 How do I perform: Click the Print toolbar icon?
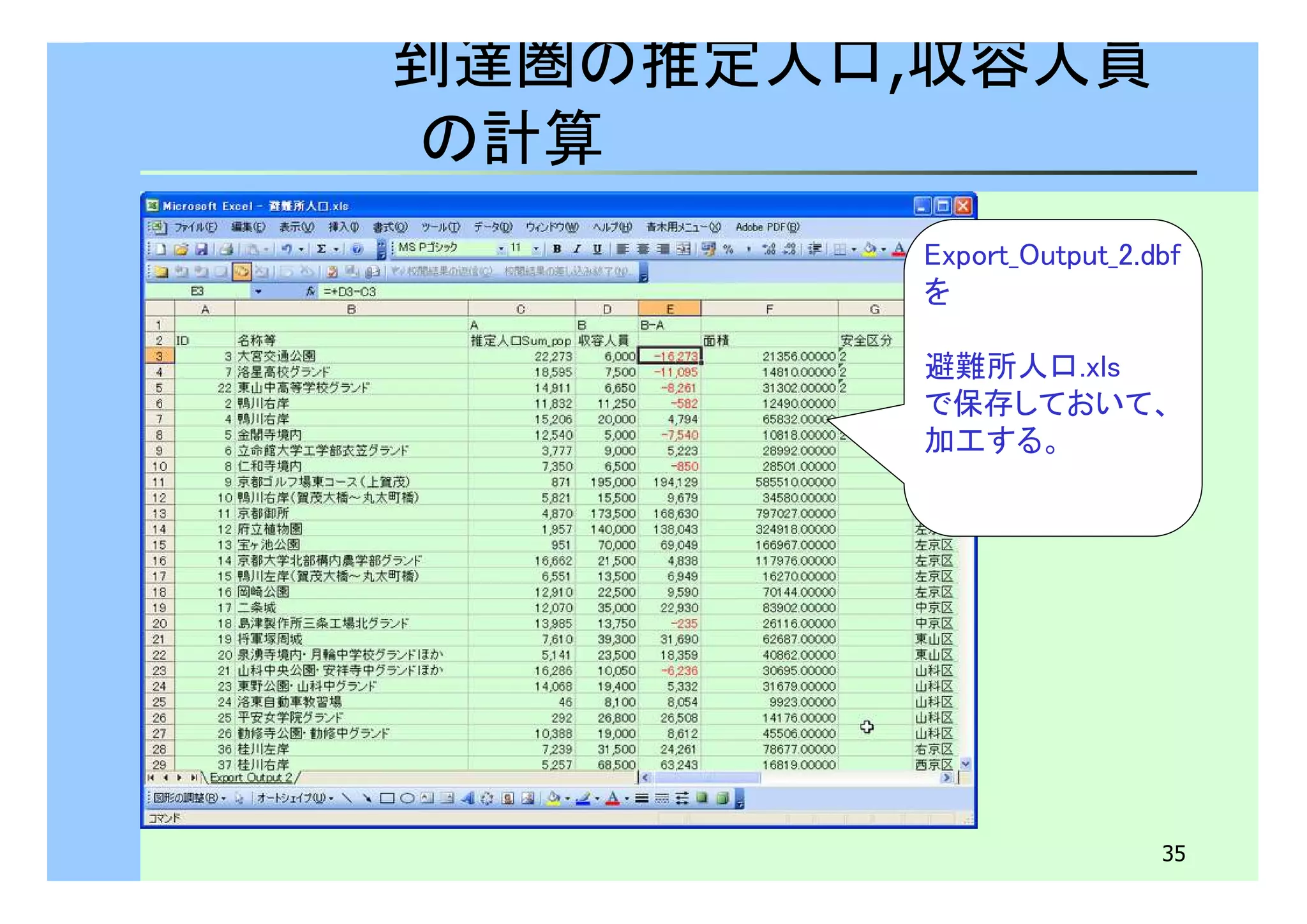click(226, 250)
